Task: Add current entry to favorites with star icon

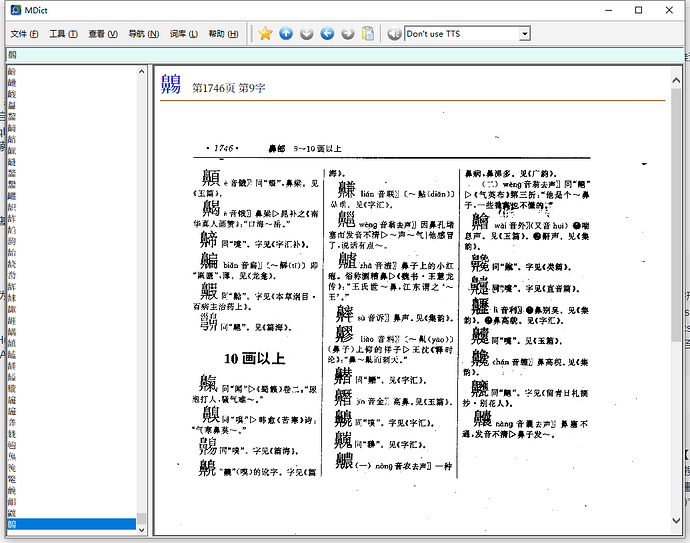Action: [265, 33]
